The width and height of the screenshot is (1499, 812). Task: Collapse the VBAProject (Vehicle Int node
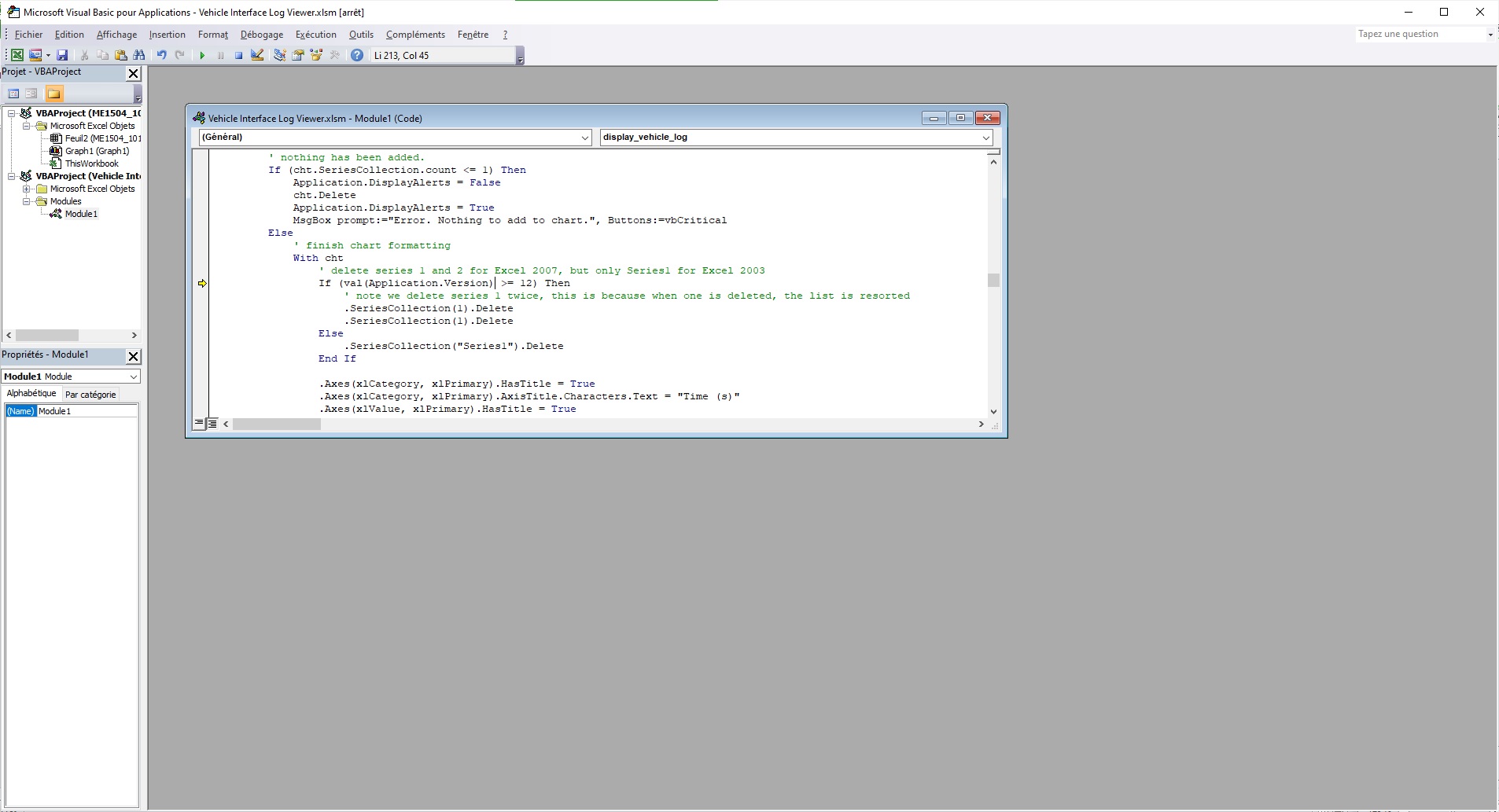point(13,176)
